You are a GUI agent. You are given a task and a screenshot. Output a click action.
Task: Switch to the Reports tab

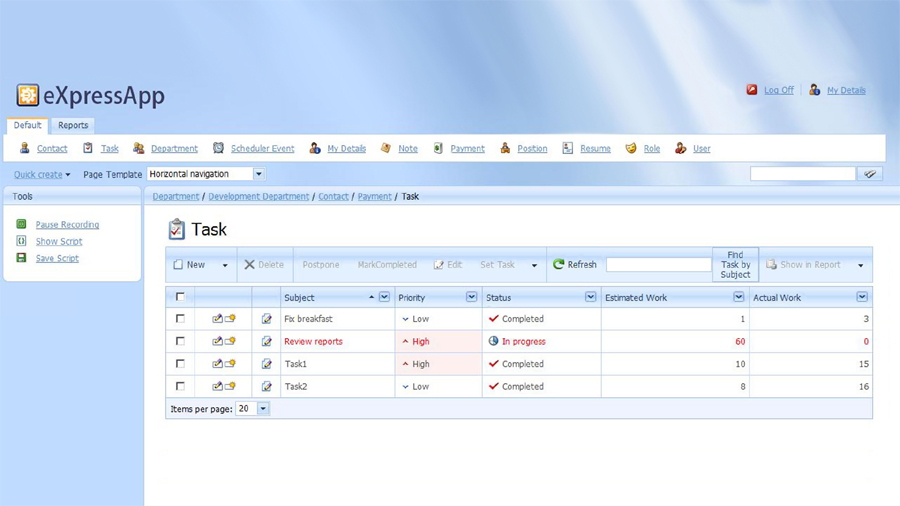[73, 125]
